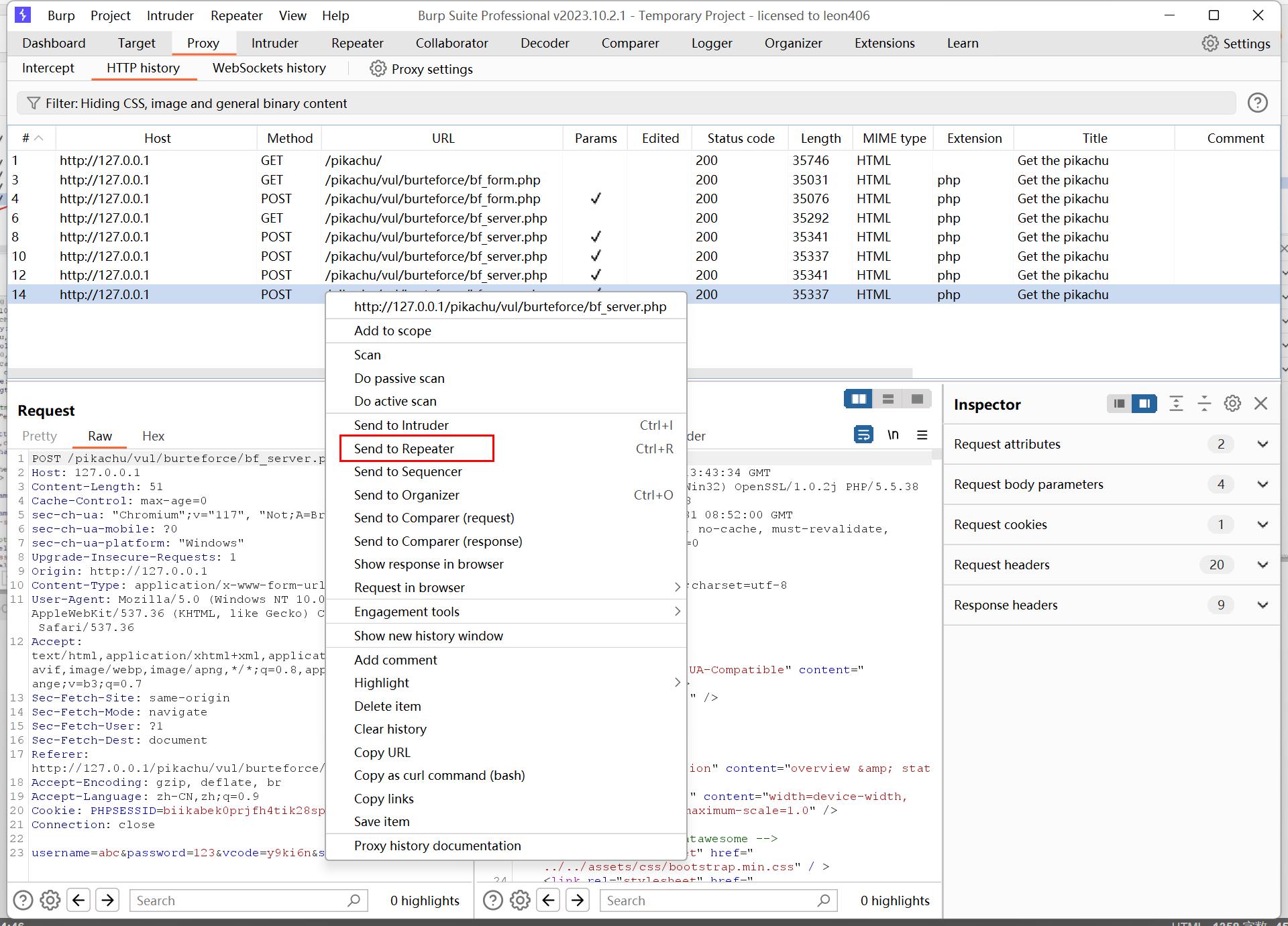
Task: Switch to WebSockets history tab
Action: point(269,68)
